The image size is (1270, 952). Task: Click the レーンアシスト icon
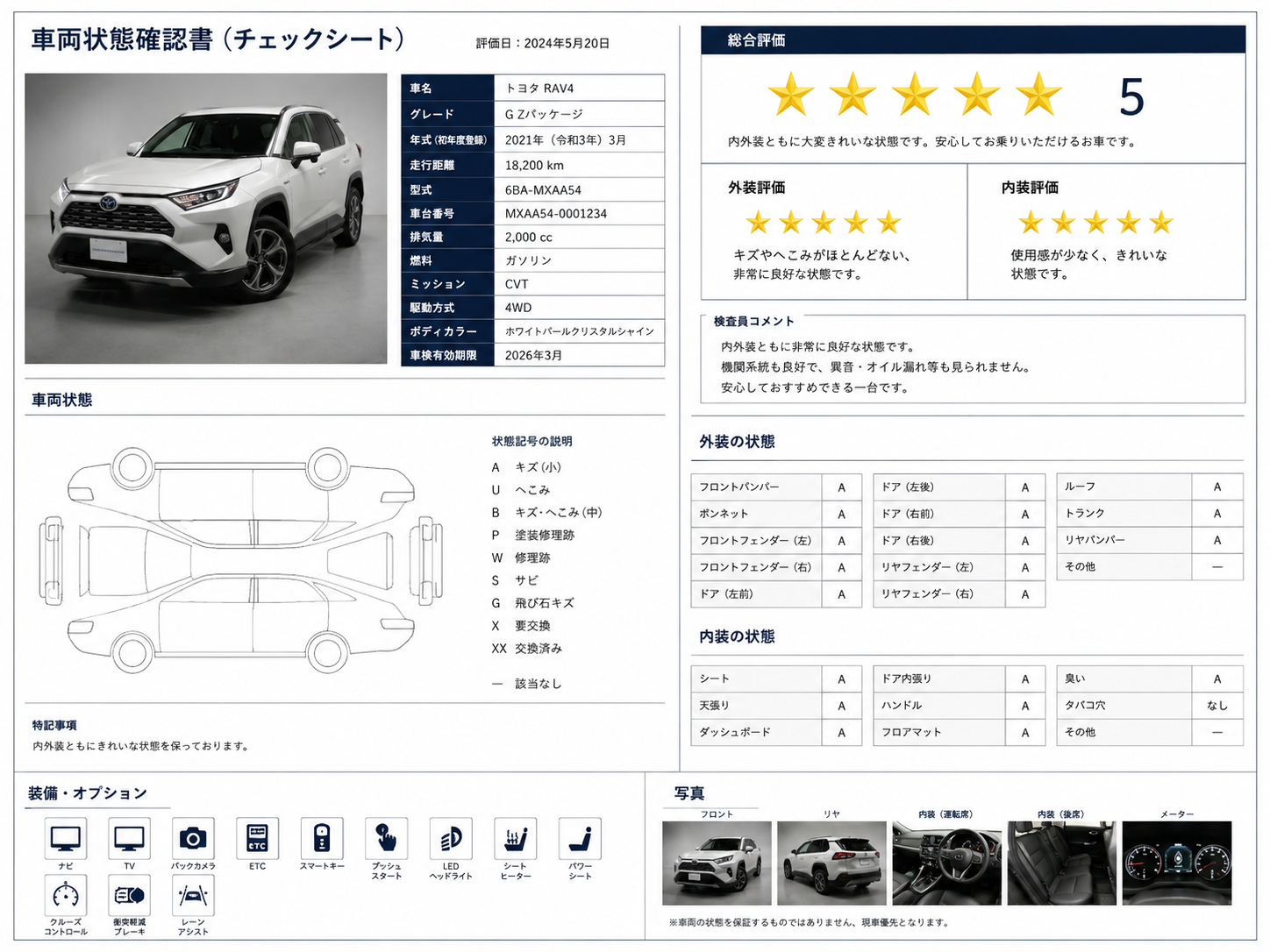(x=193, y=895)
